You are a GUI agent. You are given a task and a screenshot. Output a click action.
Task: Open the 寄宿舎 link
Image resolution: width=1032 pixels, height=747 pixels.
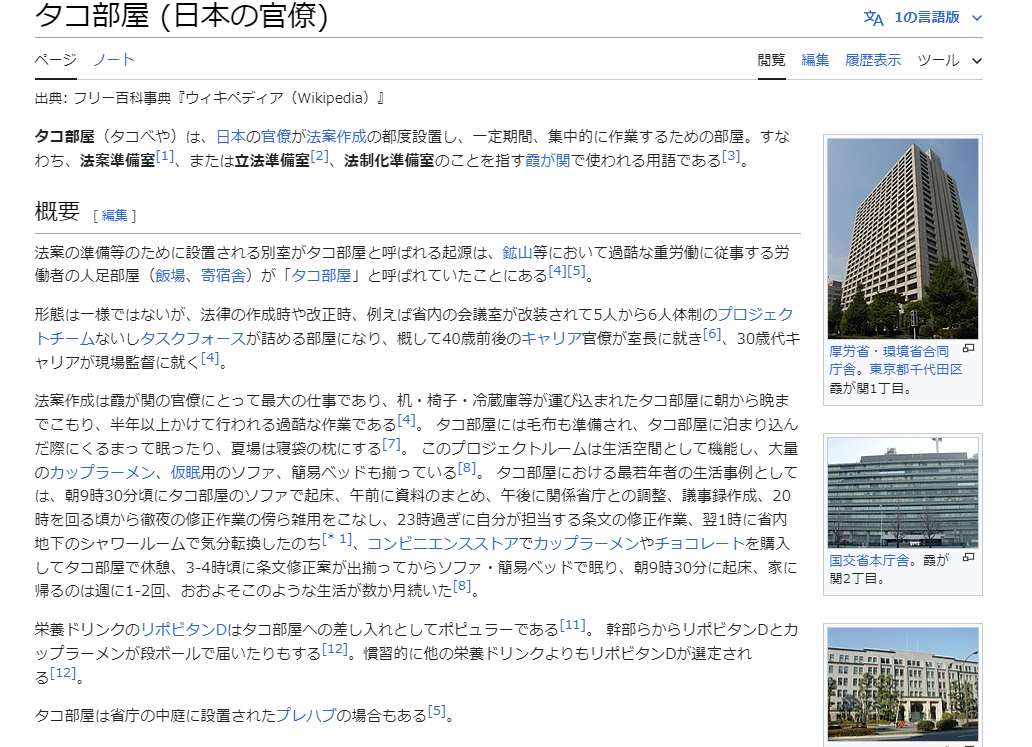click(223, 276)
